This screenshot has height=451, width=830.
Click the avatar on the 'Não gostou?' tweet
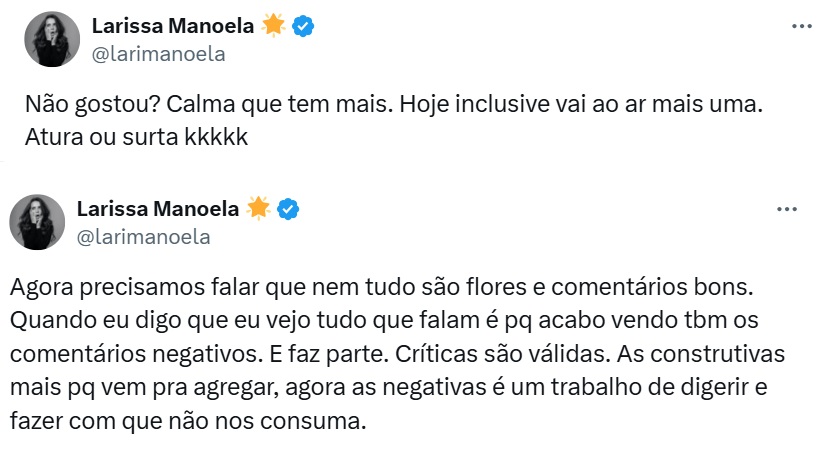pos(51,39)
